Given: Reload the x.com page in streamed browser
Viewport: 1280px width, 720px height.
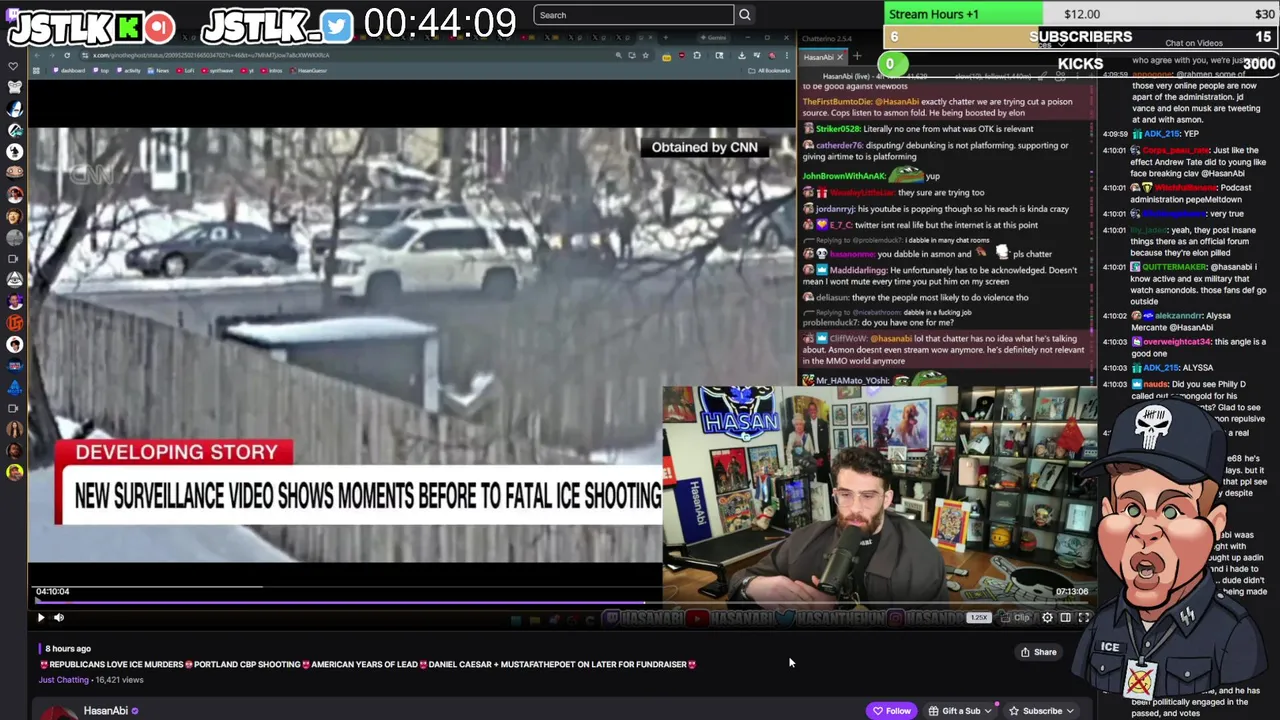Looking at the screenshot, I should [67, 55].
